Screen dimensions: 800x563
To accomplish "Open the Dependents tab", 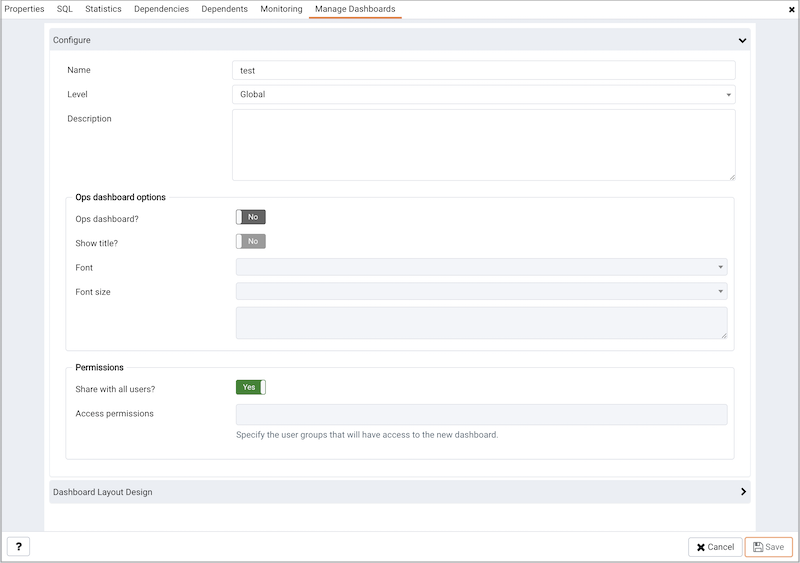I will pos(224,9).
